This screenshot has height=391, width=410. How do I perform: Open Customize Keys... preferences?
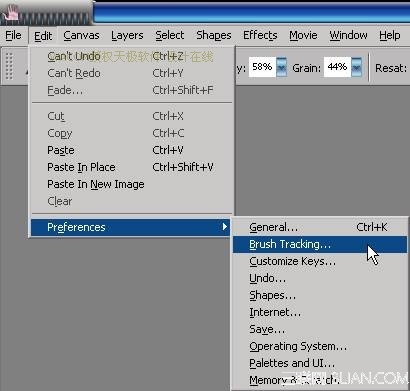(320, 261)
